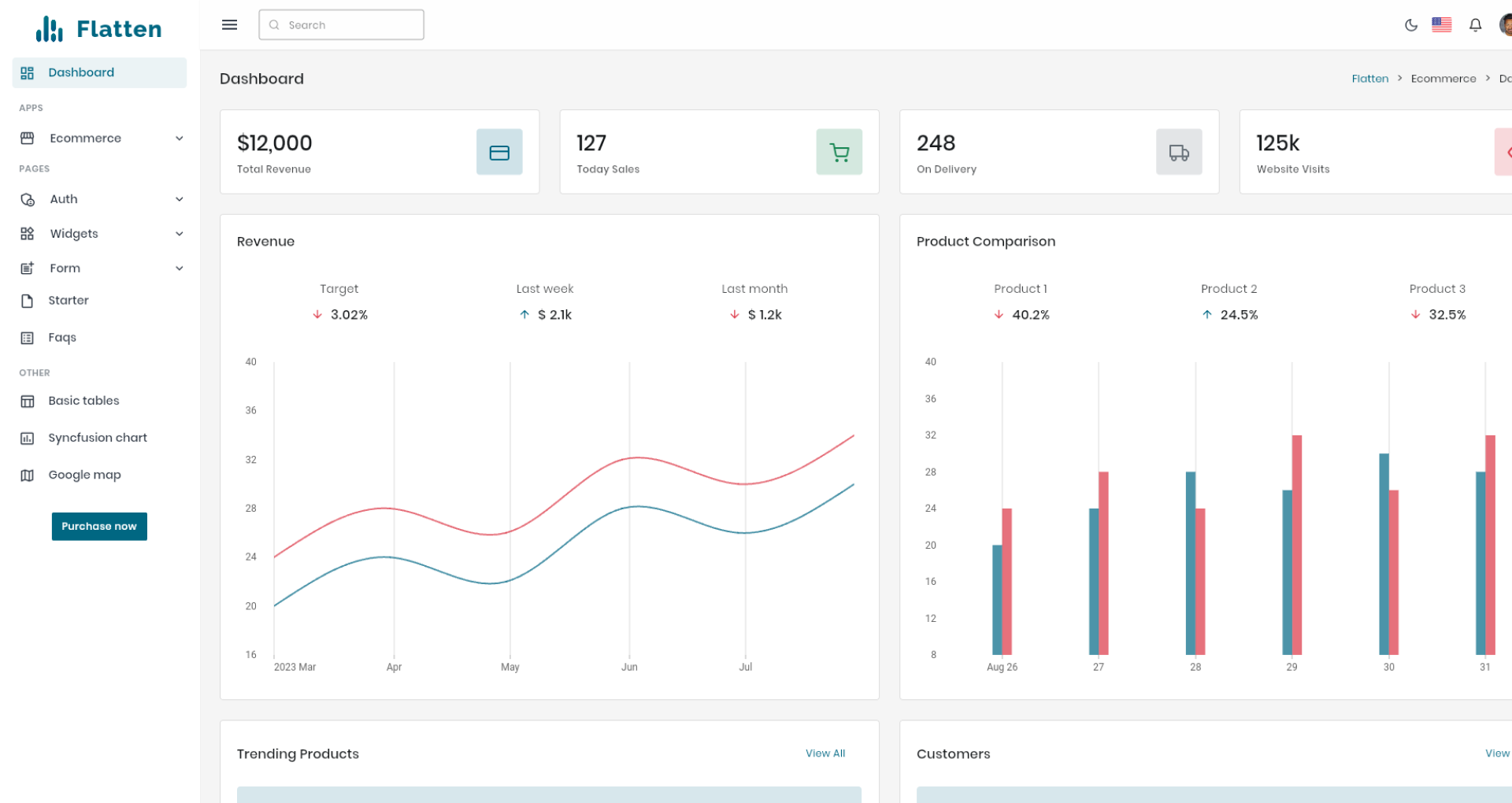
Task: Toggle dark mode with the moon icon
Action: (x=1410, y=24)
